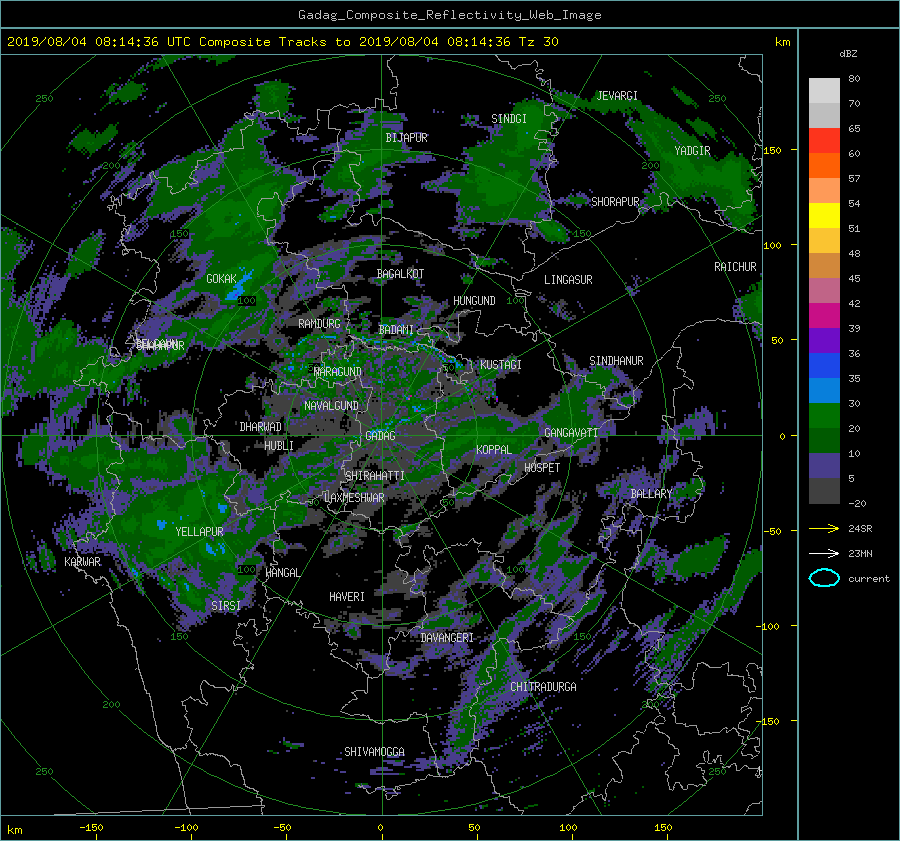Click the NARAGUND city label
900x841 pixels.
coord(338,372)
